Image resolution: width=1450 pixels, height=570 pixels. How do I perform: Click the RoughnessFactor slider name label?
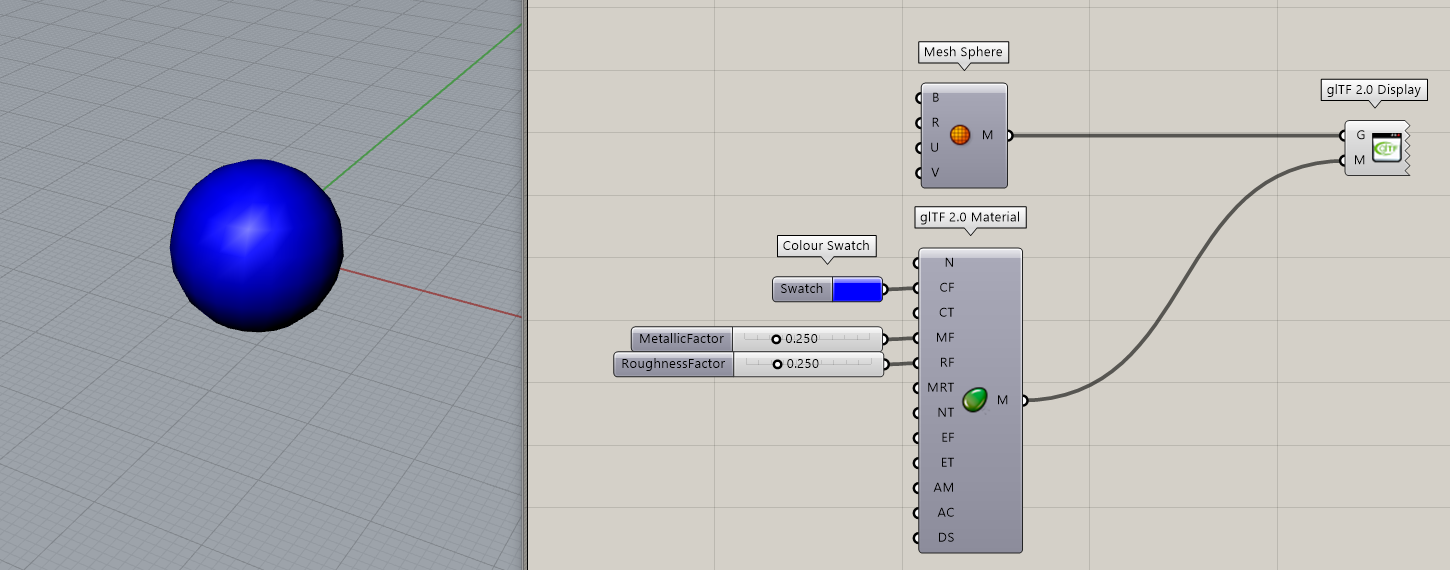point(672,364)
